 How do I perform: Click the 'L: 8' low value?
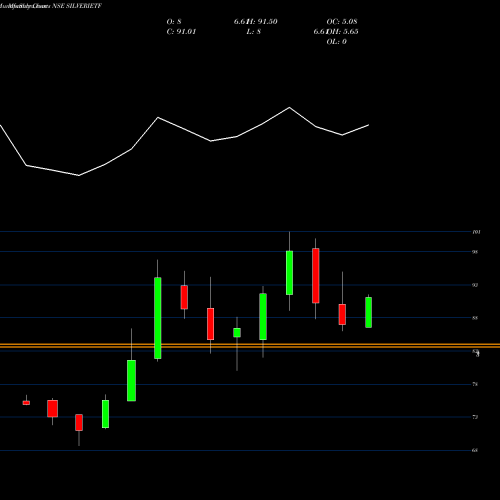point(254,32)
